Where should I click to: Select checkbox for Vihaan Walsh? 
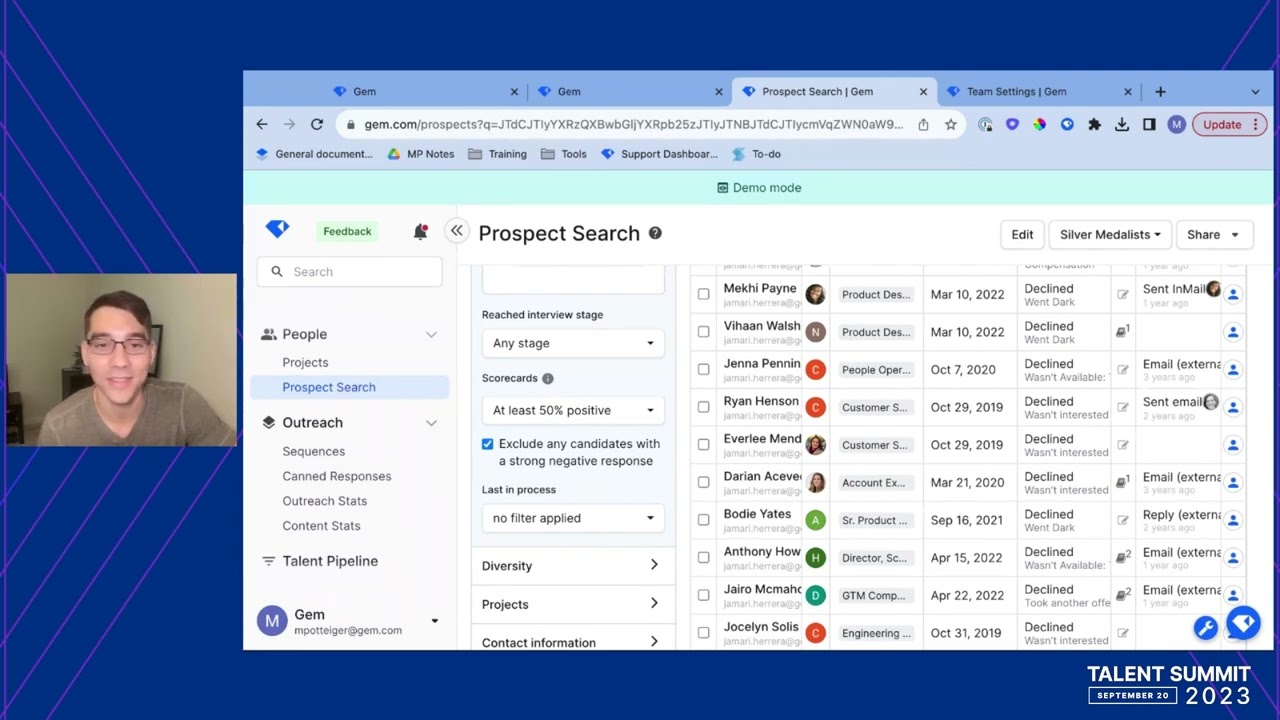[x=703, y=332]
